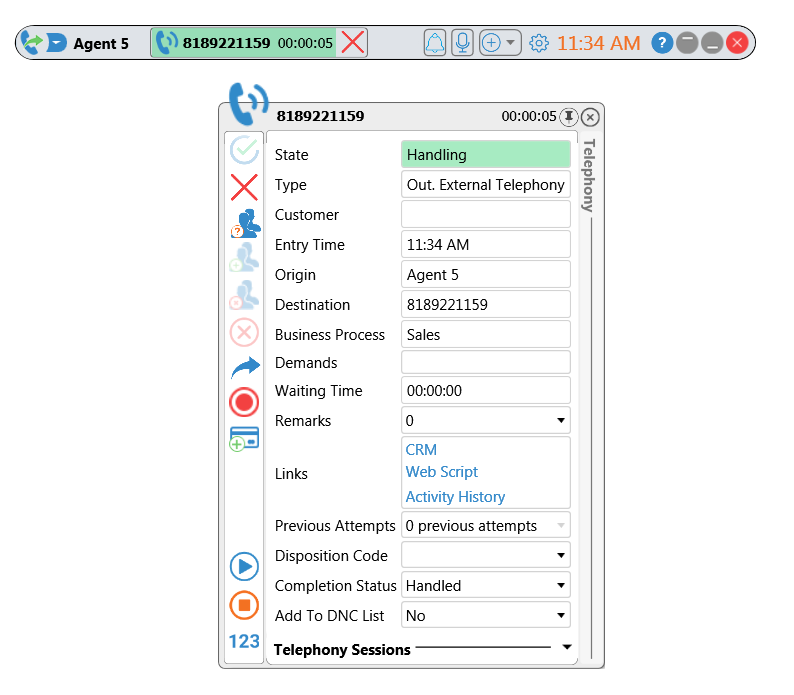Viewport: 794px width, 695px height.
Task: Click the Type field Out. External Telephony
Action: point(486,184)
